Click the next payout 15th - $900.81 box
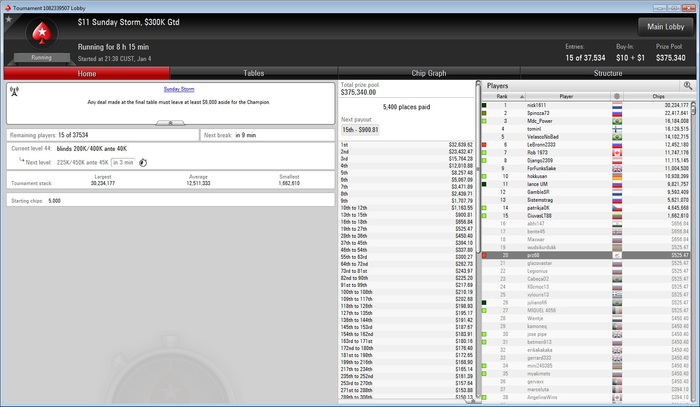 (360, 130)
